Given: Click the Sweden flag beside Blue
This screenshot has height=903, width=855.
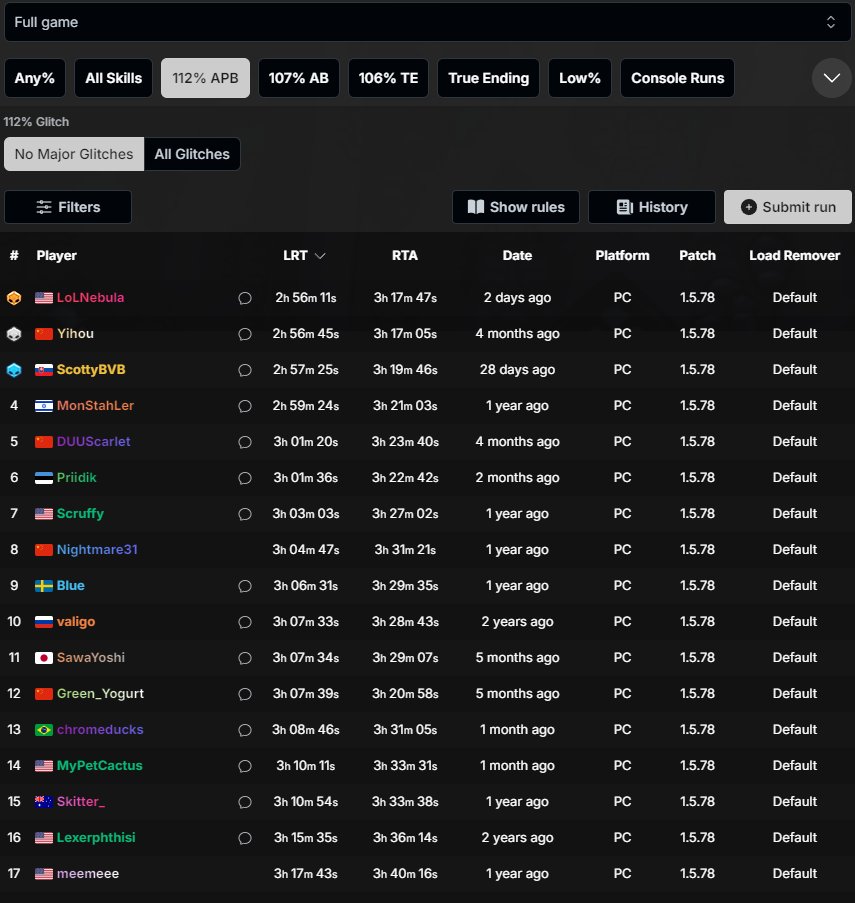Looking at the screenshot, I should 44,586.
